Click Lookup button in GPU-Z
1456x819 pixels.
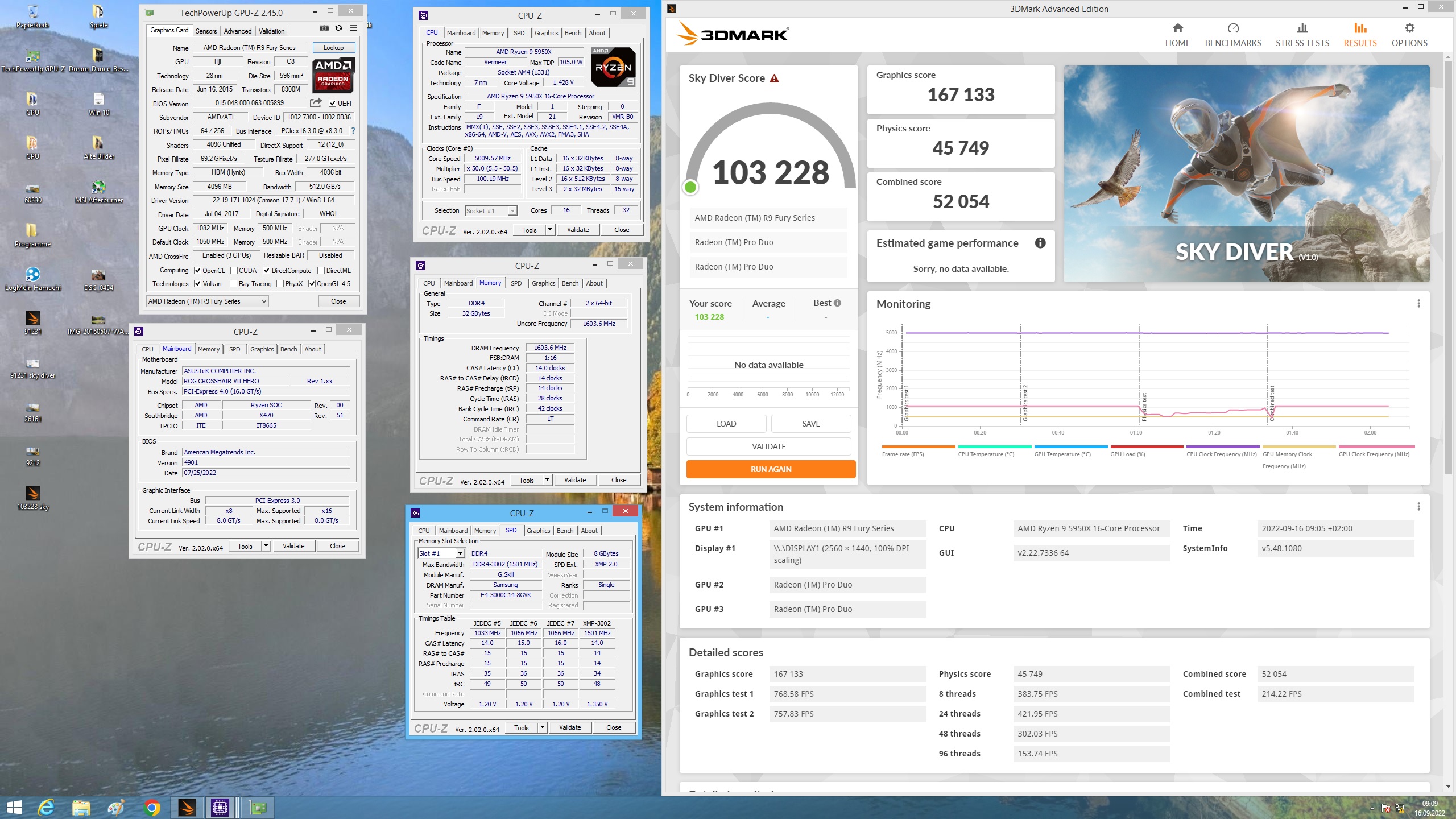pos(333,48)
